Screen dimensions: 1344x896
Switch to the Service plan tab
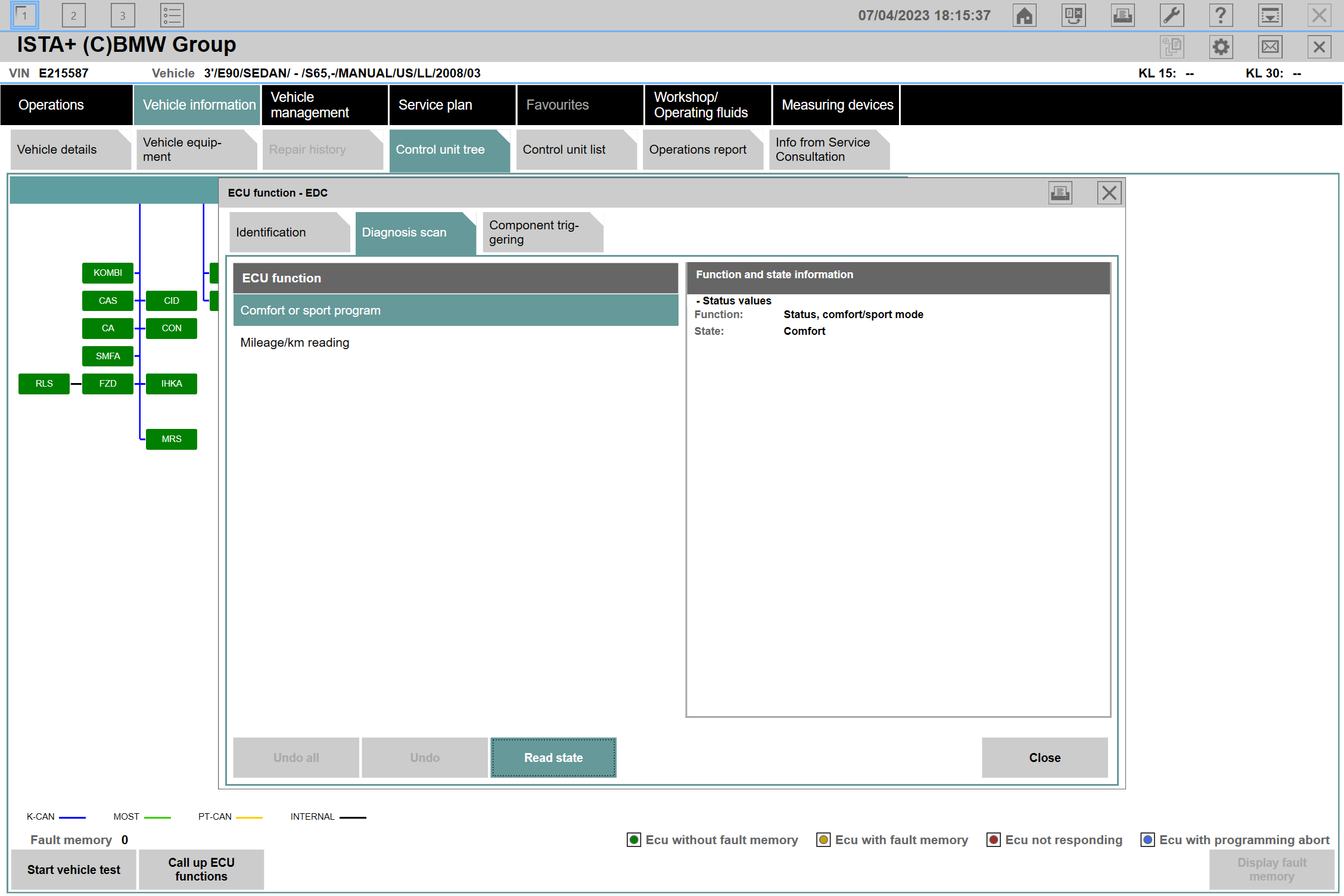coord(453,105)
